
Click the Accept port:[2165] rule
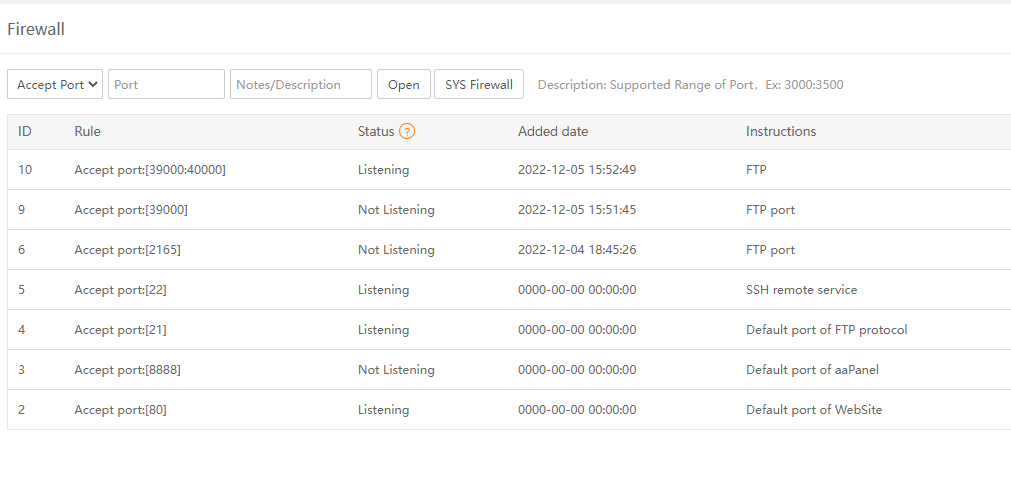coord(127,250)
